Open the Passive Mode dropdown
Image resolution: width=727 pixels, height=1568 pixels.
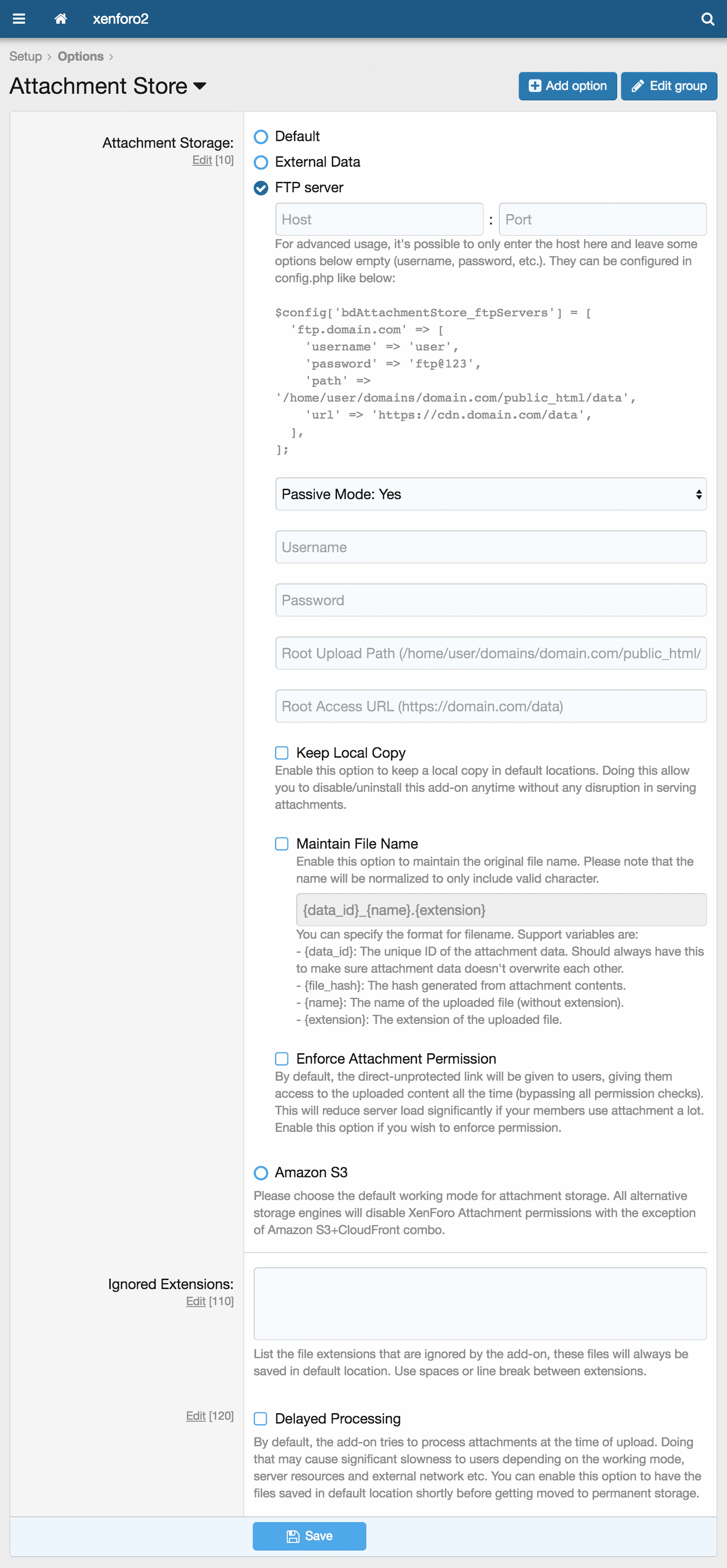(490, 494)
